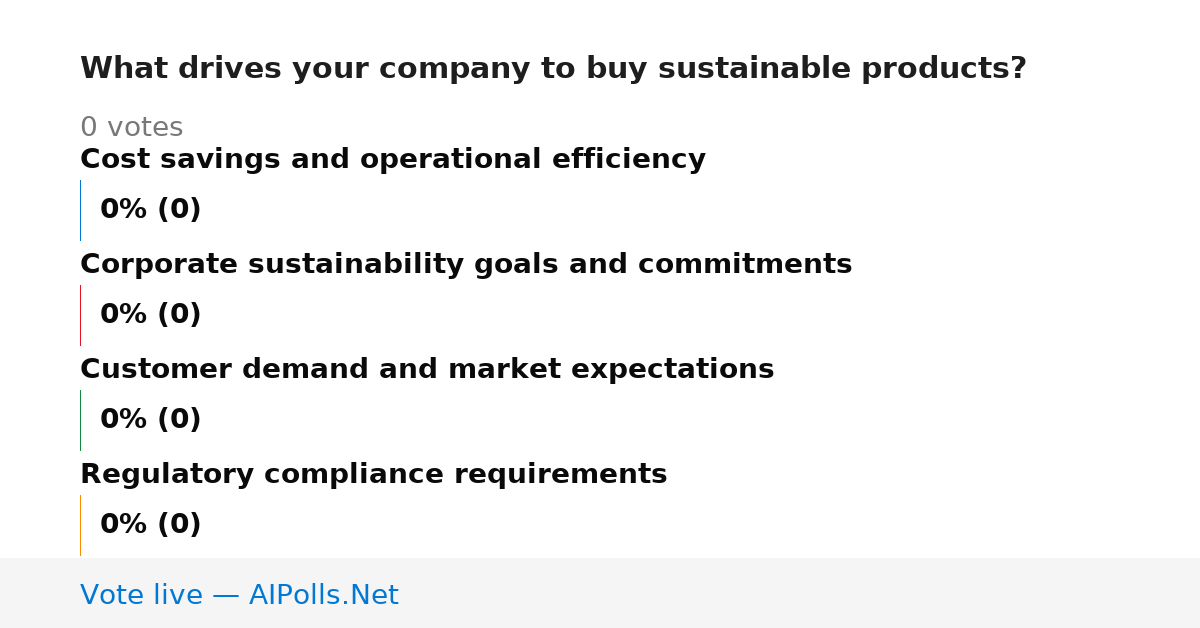The width and height of the screenshot is (1200, 628).
Task: Choose 'Regulatory compliance requirements' option
Action: point(374,475)
